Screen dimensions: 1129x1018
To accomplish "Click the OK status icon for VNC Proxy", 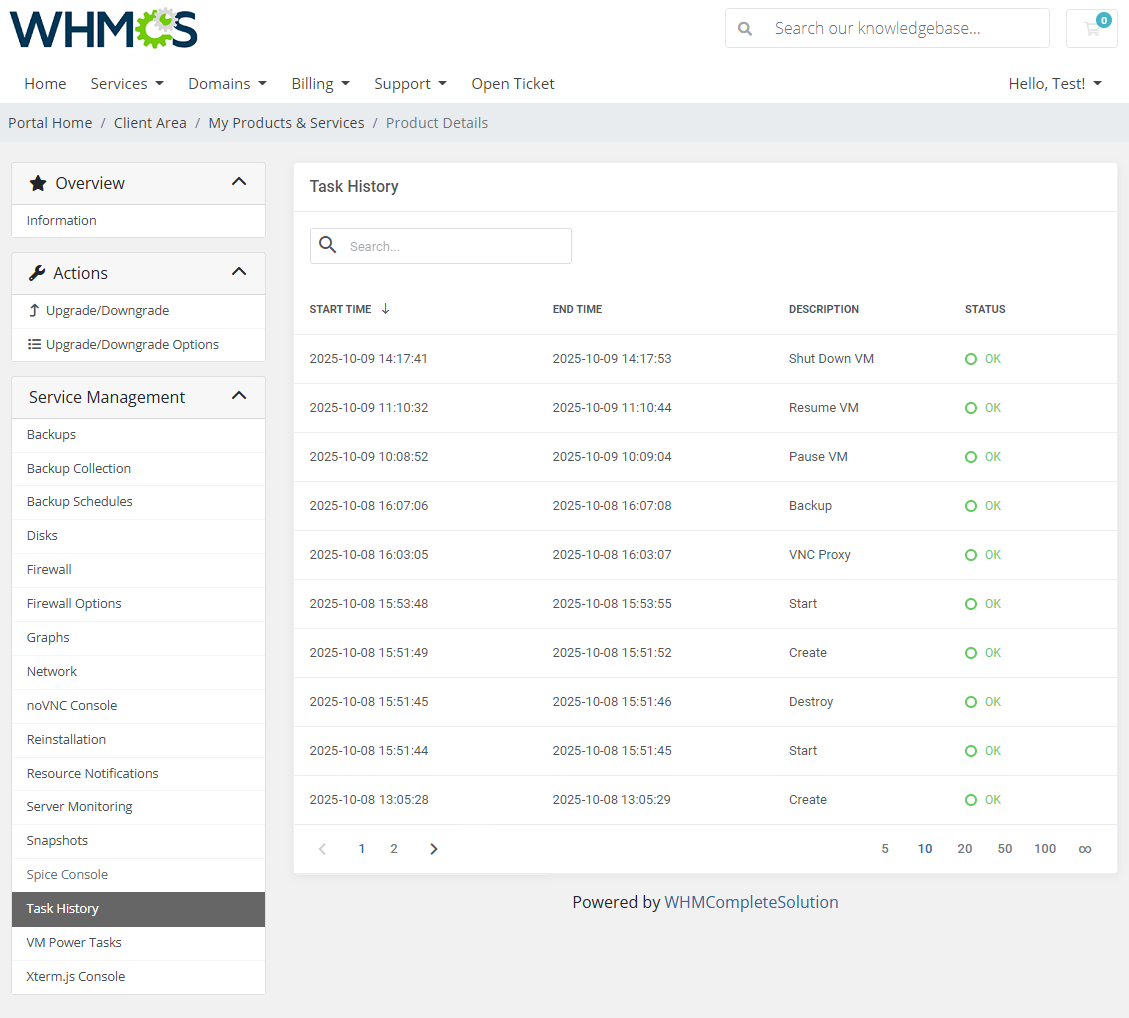I will coord(971,554).
